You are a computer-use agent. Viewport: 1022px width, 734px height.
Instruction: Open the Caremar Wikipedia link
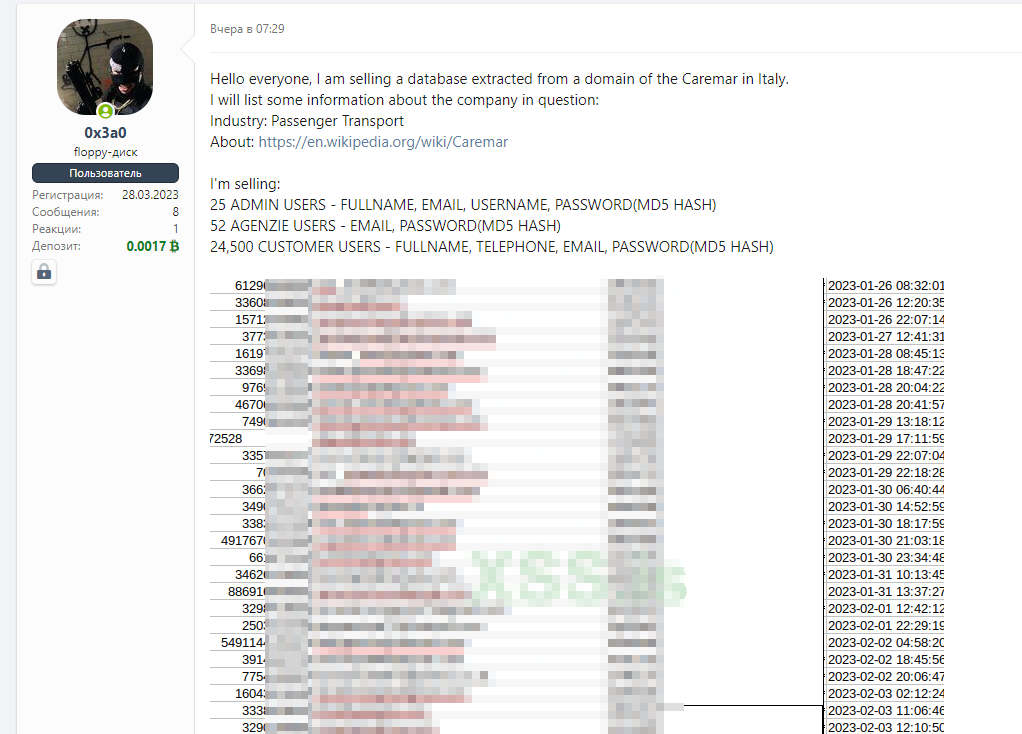tap(383, 142)
